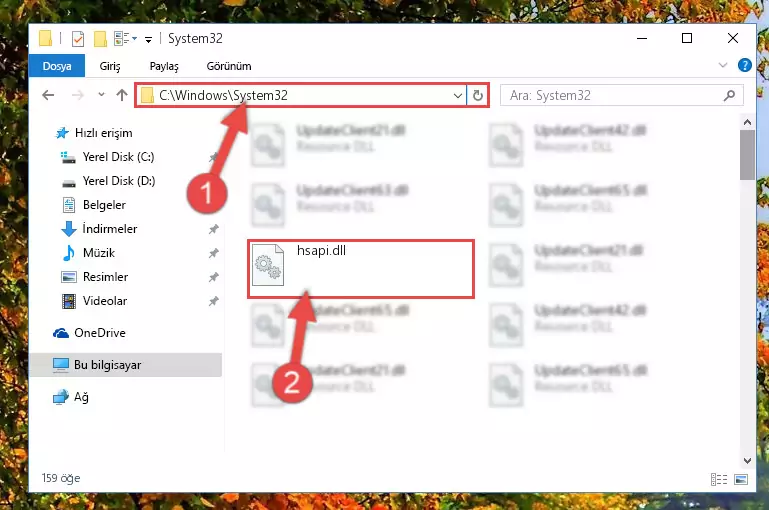This screenshot has width=769, height=510.
Task: Click the address bar path C:\Windows\System32
Action: point(223,95)
